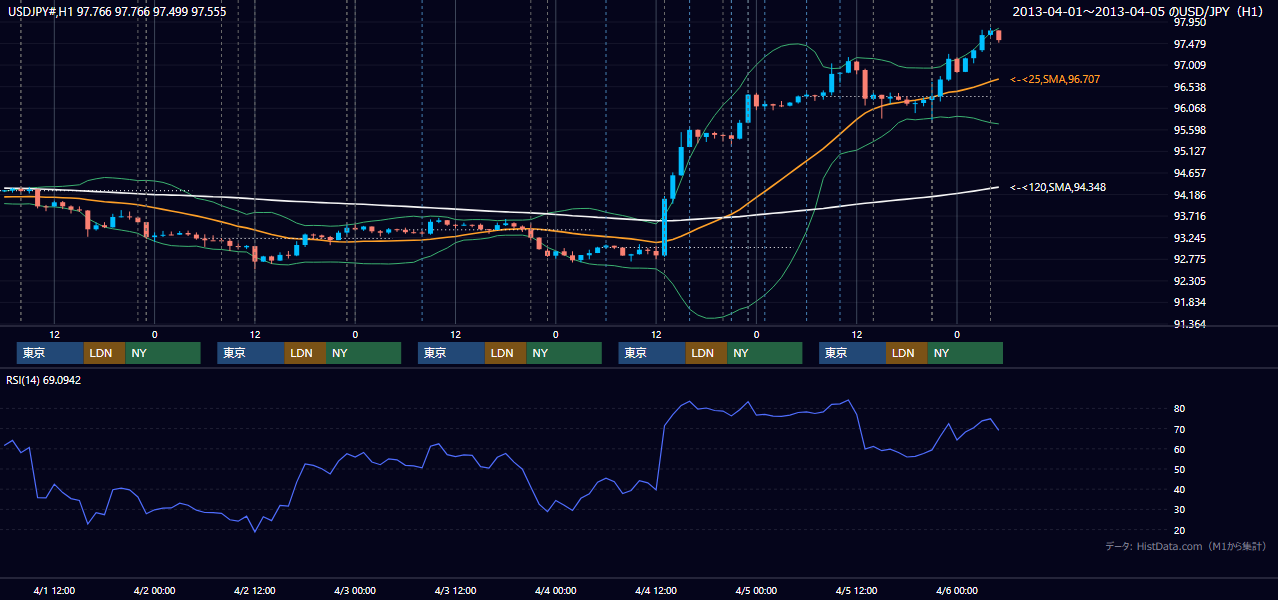The image size is (1278, 600).
Task: Click the LDN session block for April 4
Action: coord(706,353)
